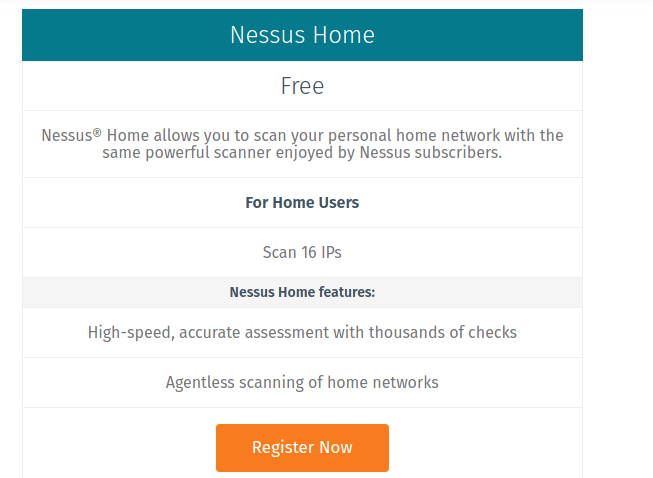Click the registered trademark symbol after Nessus
Image resolution: width=653 pixels, height=478 pixels.
(97, 132)
